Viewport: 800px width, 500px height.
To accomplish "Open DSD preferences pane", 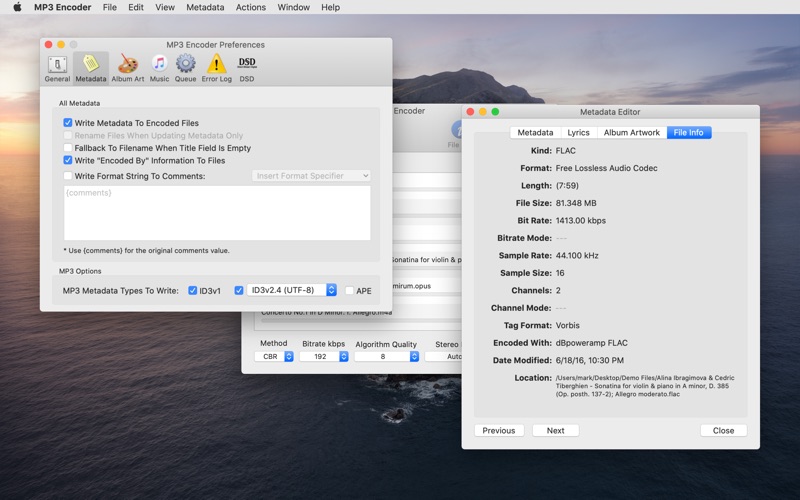I will coord(247,68).
